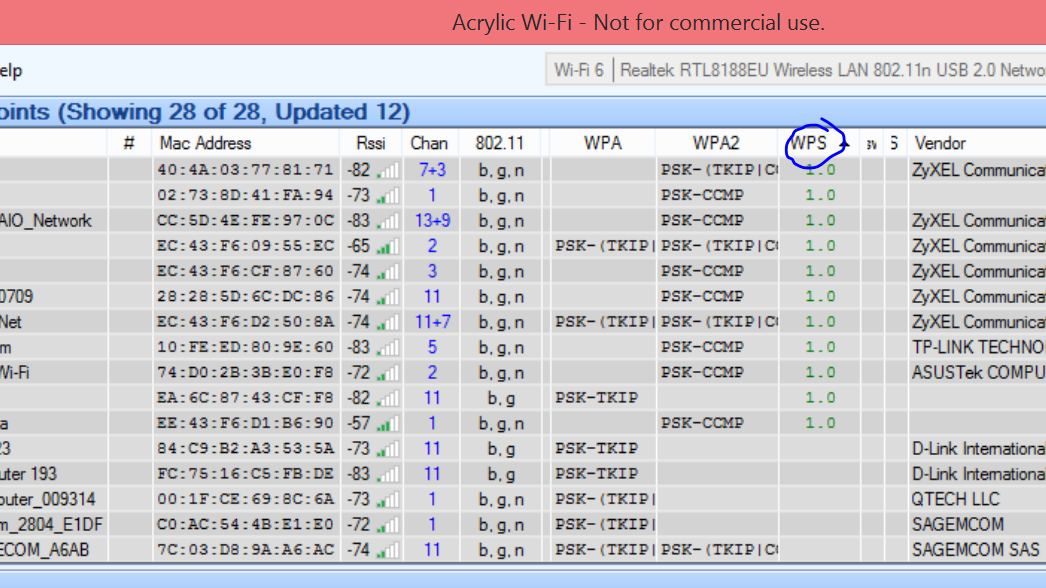This screenshot has height=588, width=1046.
Task: Select MAC address 7C:03:D8:9A:A6:AC
Action: click(x=245, y=551)
